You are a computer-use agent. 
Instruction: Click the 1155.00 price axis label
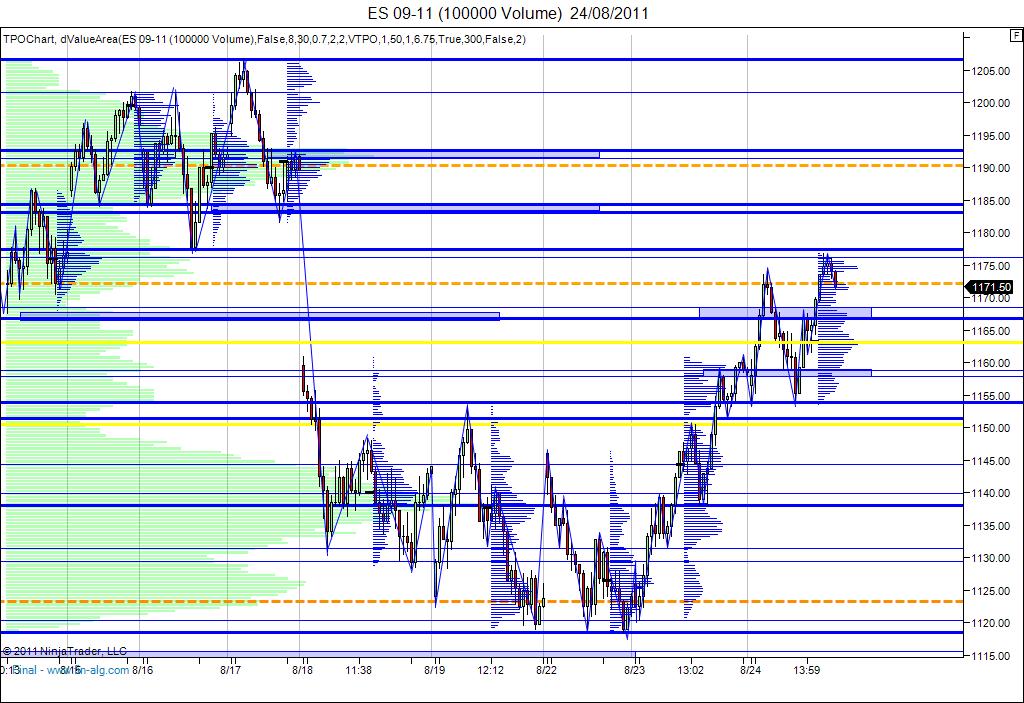tap(991, 396)
